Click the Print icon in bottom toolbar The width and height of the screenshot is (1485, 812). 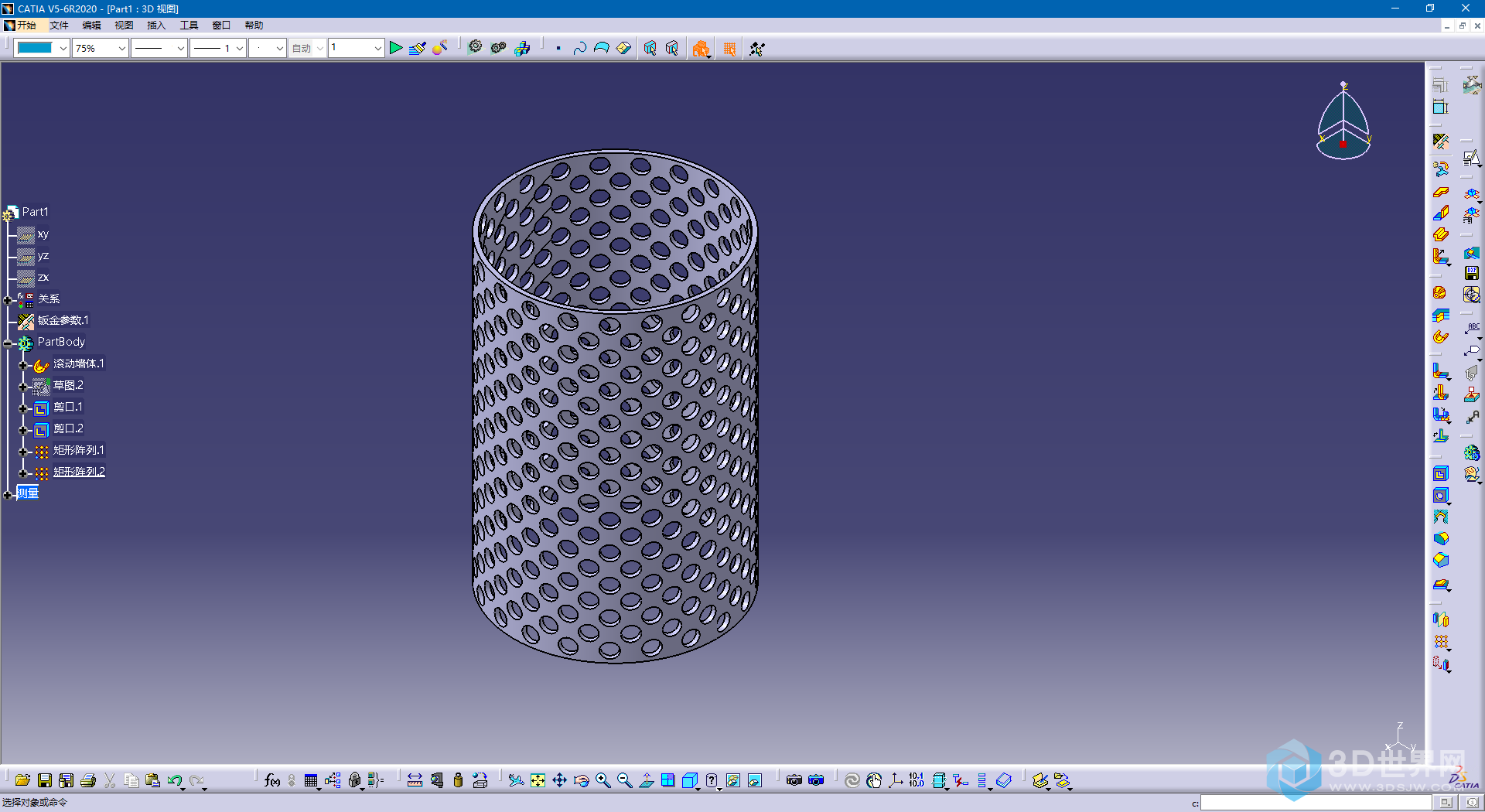click(88, 780)
